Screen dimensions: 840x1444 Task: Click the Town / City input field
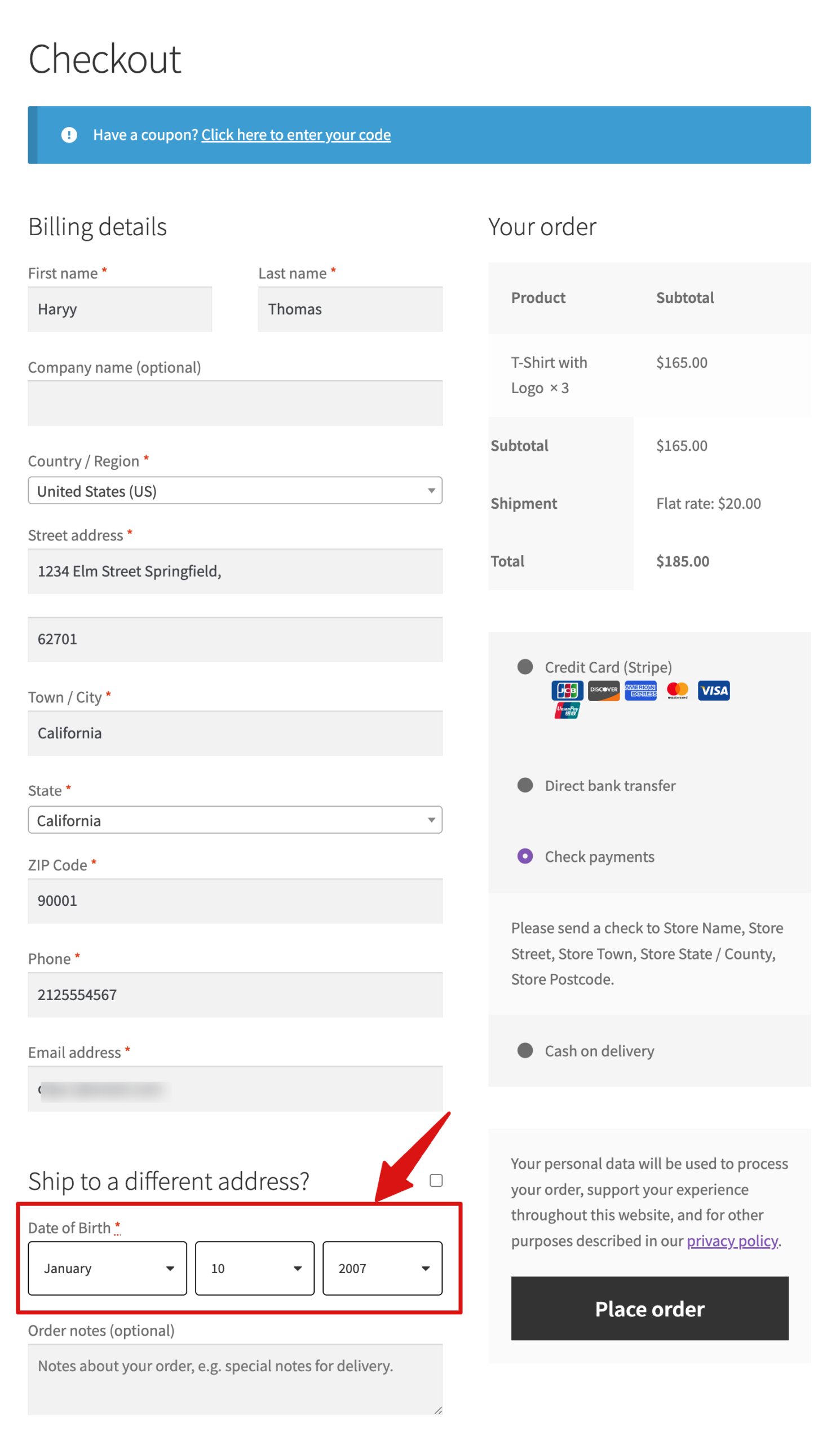[235, 733]
